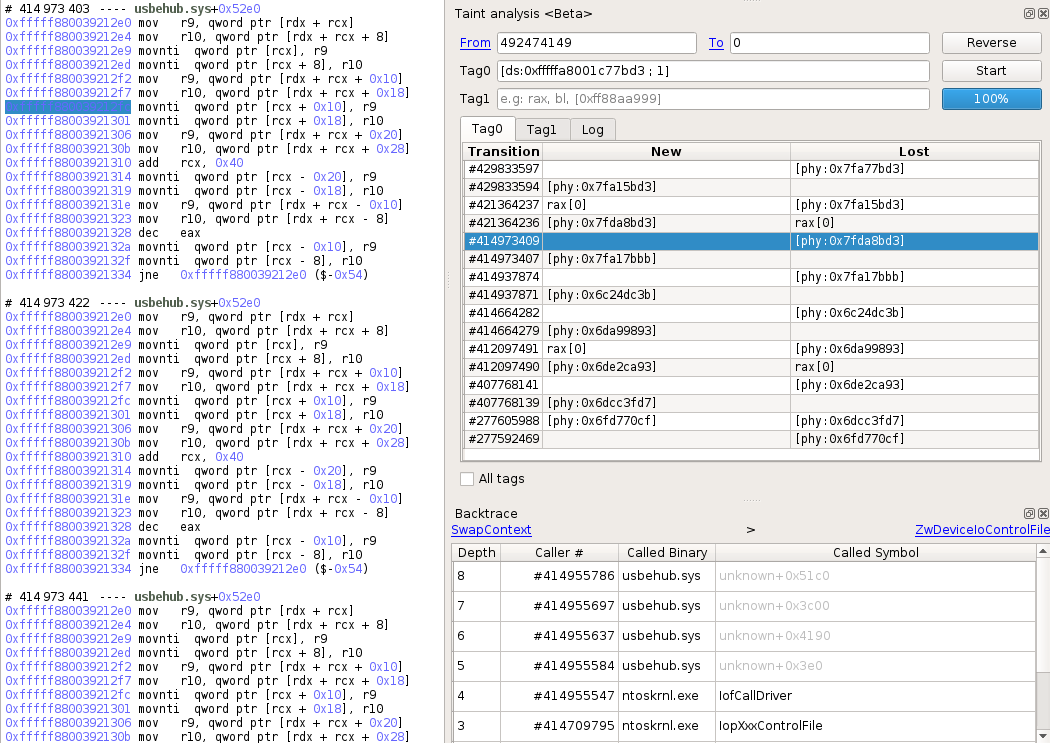Click the Tag1 input field
This screenshot has height=743, width=1050.
tap(713, 99)
